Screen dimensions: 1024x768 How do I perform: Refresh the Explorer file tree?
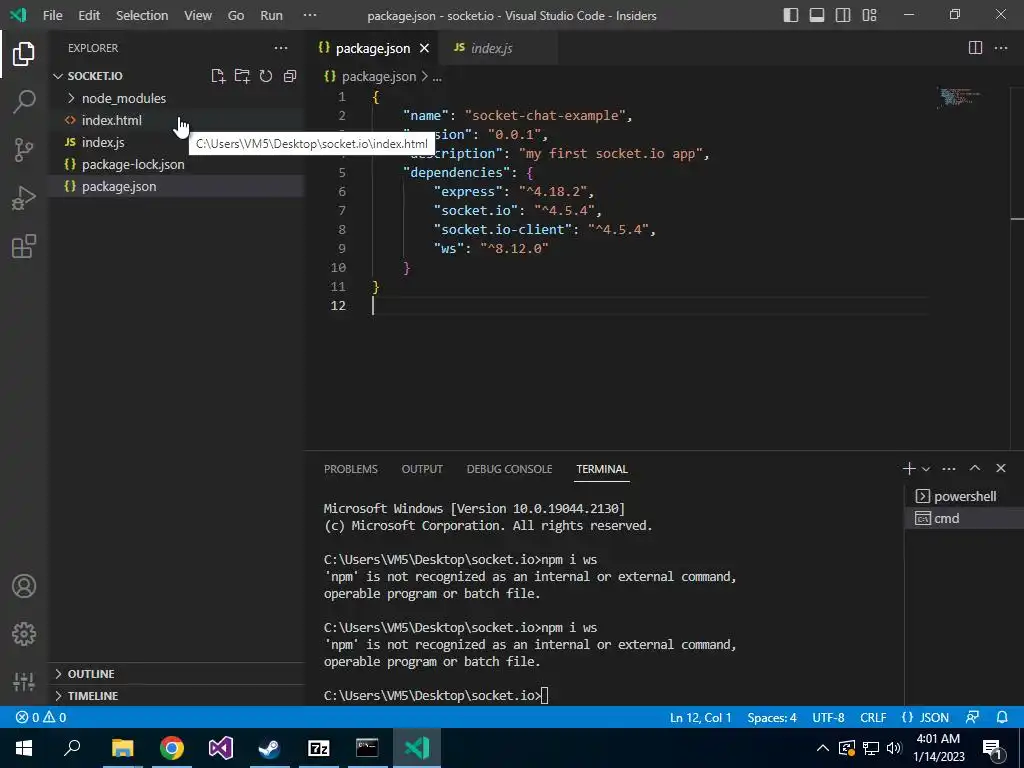(266, 76)
